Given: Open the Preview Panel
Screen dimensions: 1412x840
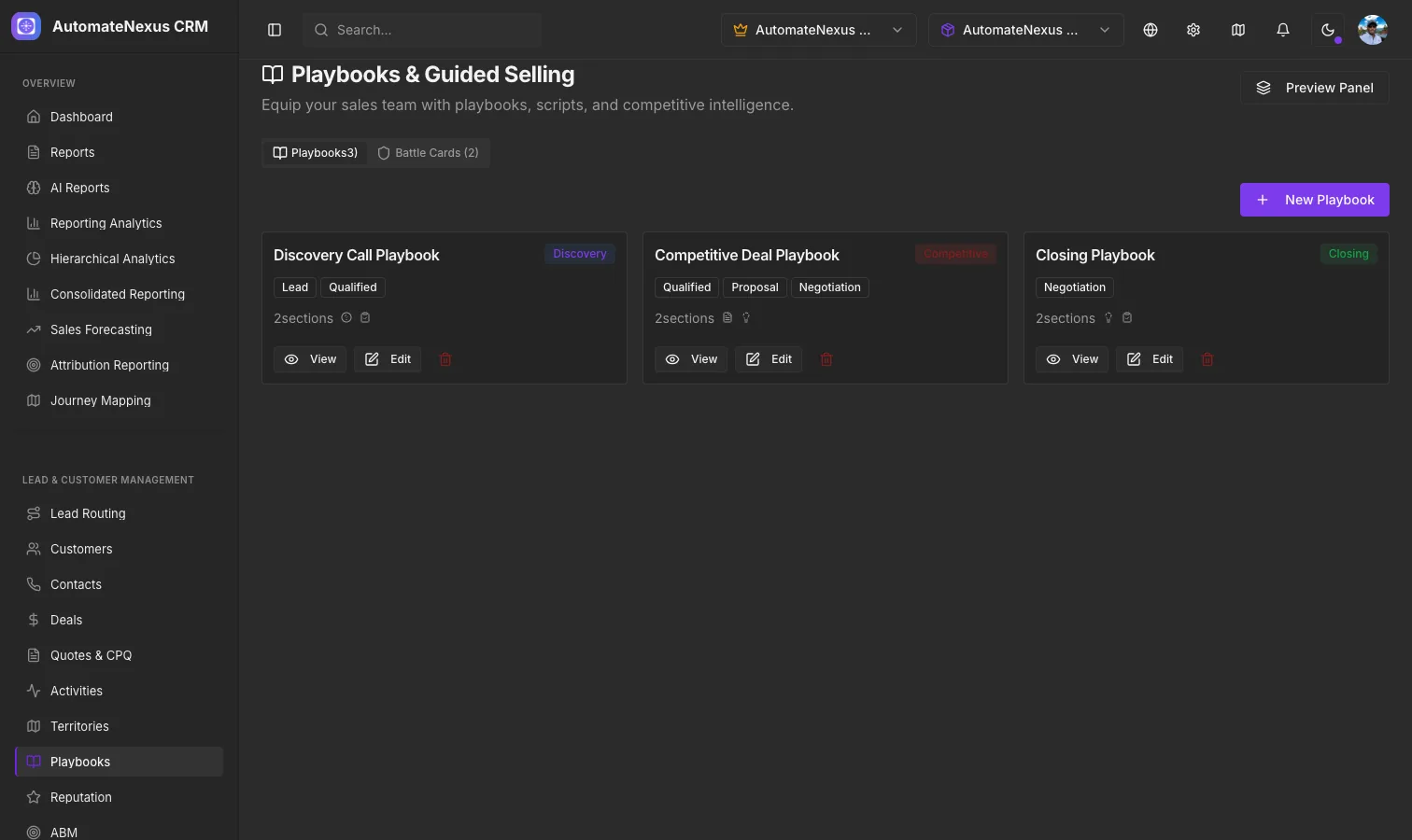Looking at the screenshot, I should [1315, 88].
